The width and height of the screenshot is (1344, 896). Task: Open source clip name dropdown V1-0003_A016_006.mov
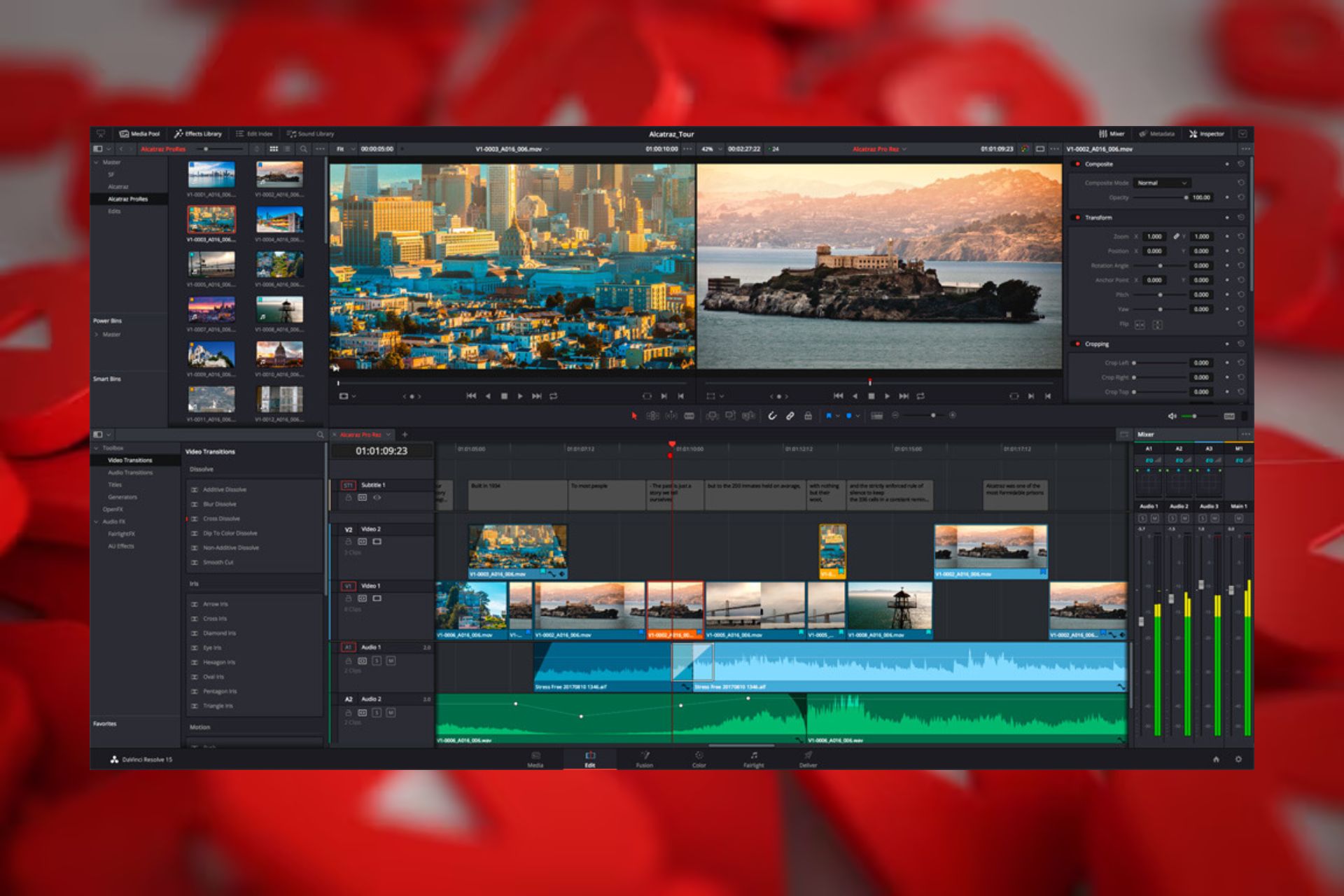512,149
